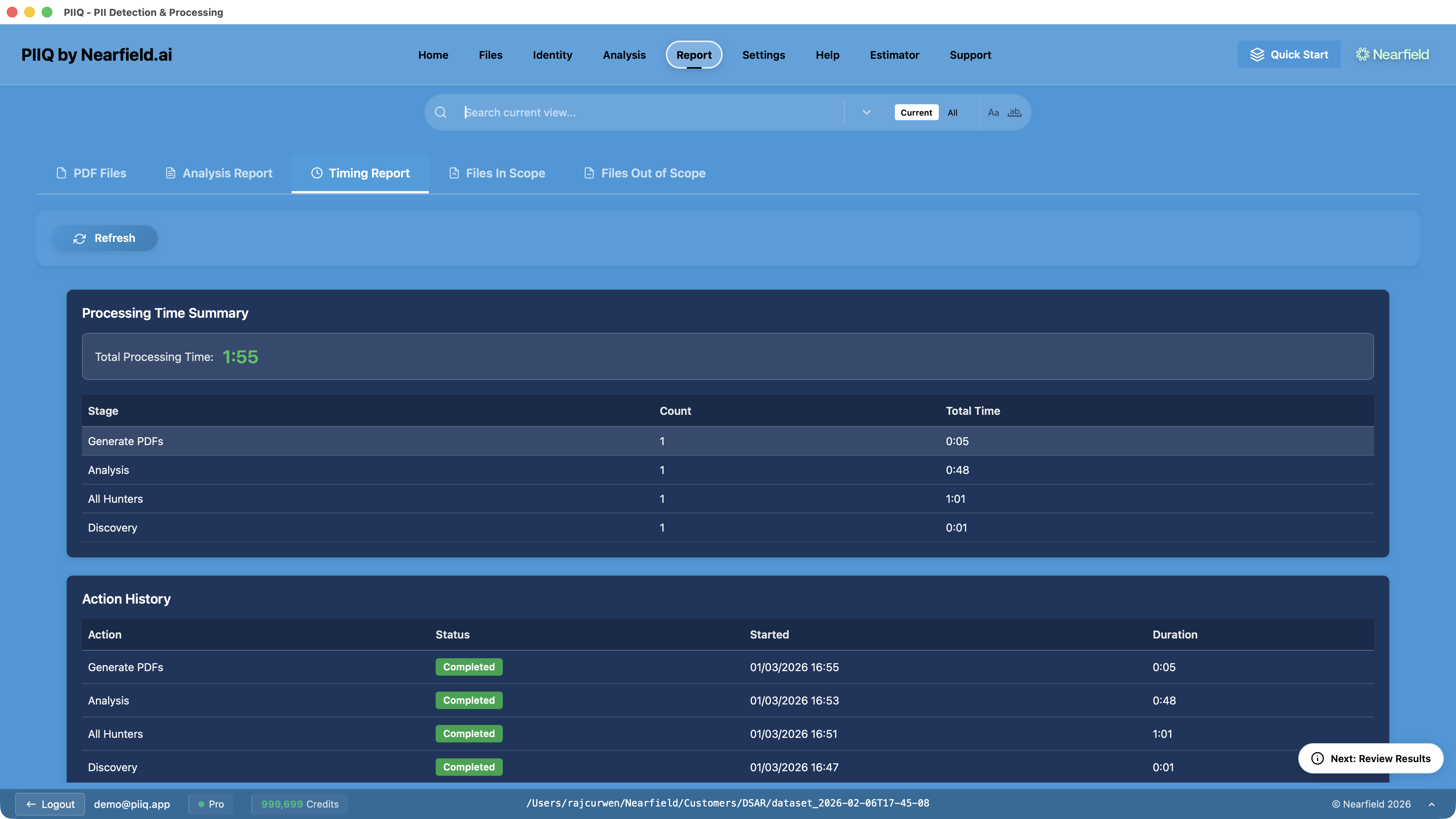Select the PDF Files document icon
This screenshot has width=1456, height=819.
61,173
